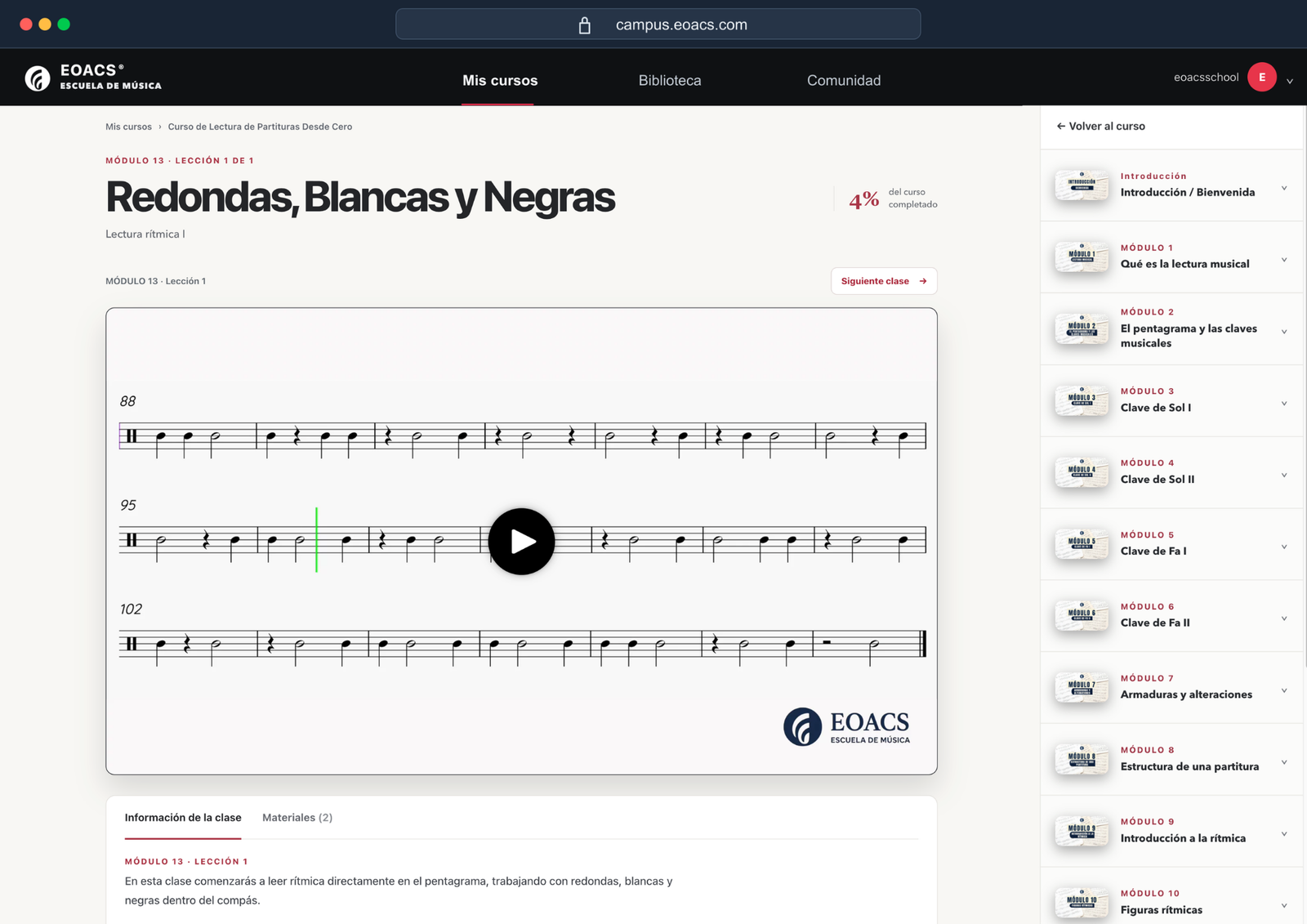Click the 4% course completion indicator
Viewport: 1307px width, 924px height.
tap(893, 199)
